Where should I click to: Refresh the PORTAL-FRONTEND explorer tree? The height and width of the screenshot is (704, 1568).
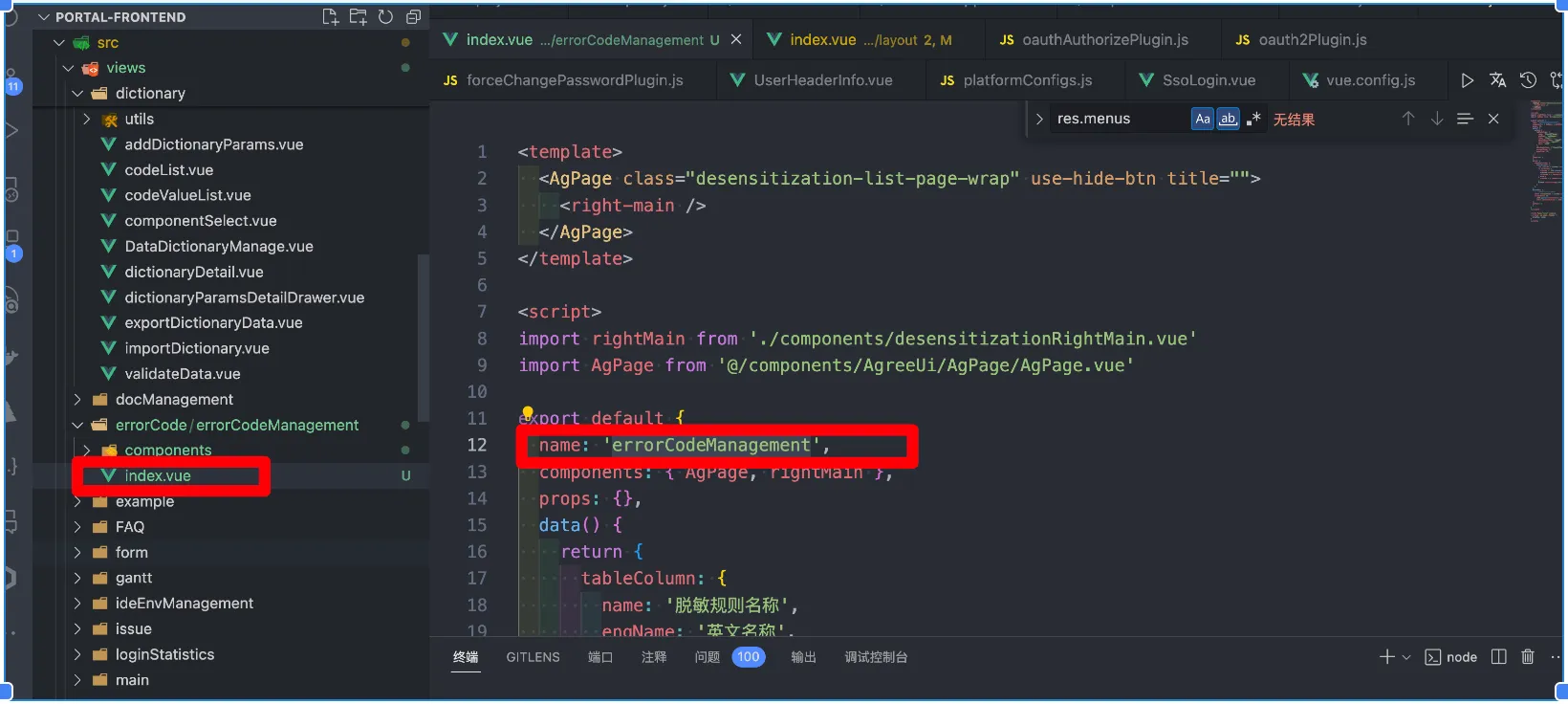click(x=385, y=16)
